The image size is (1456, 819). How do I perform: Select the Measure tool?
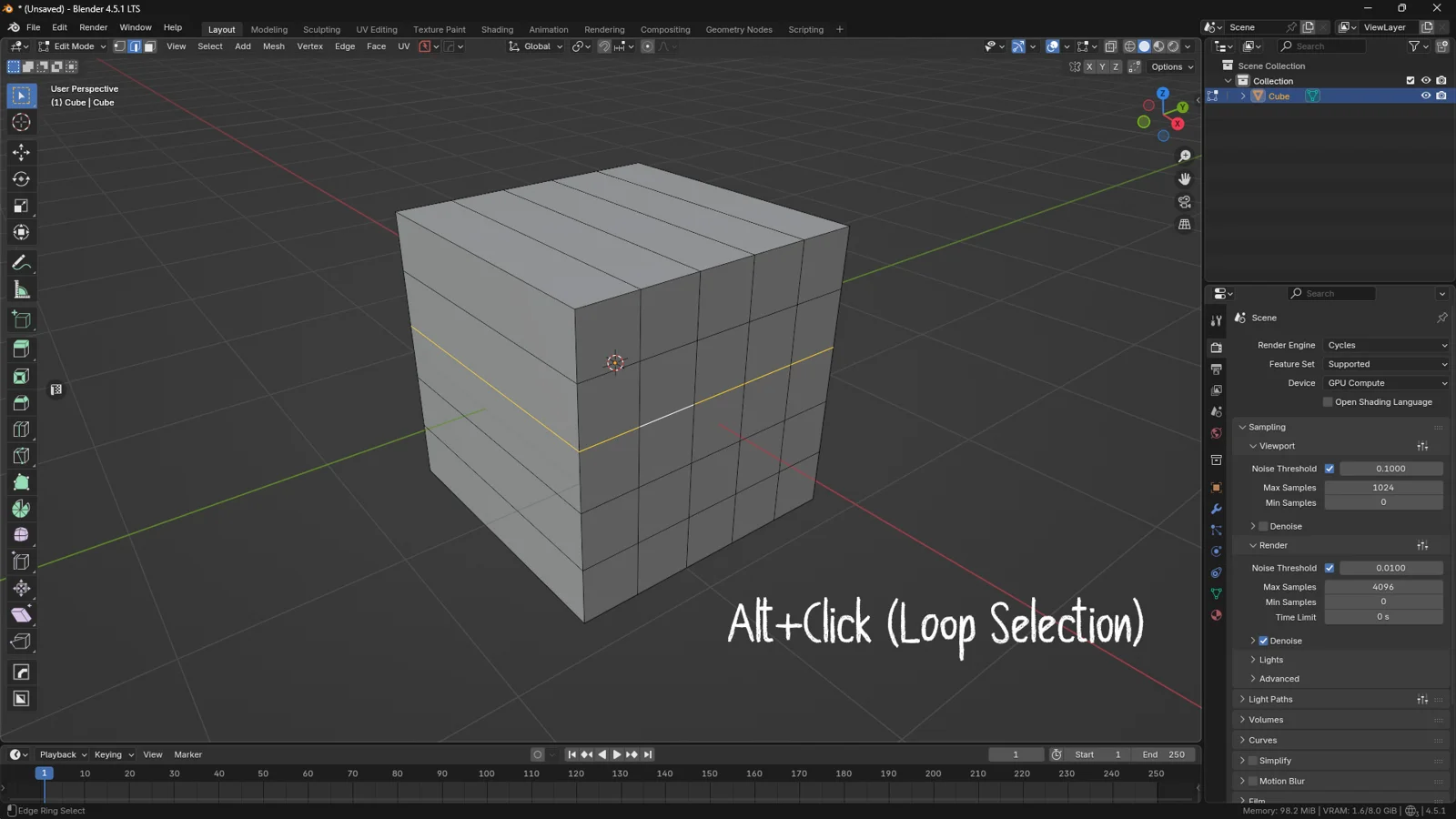click(x=21, y=290)
